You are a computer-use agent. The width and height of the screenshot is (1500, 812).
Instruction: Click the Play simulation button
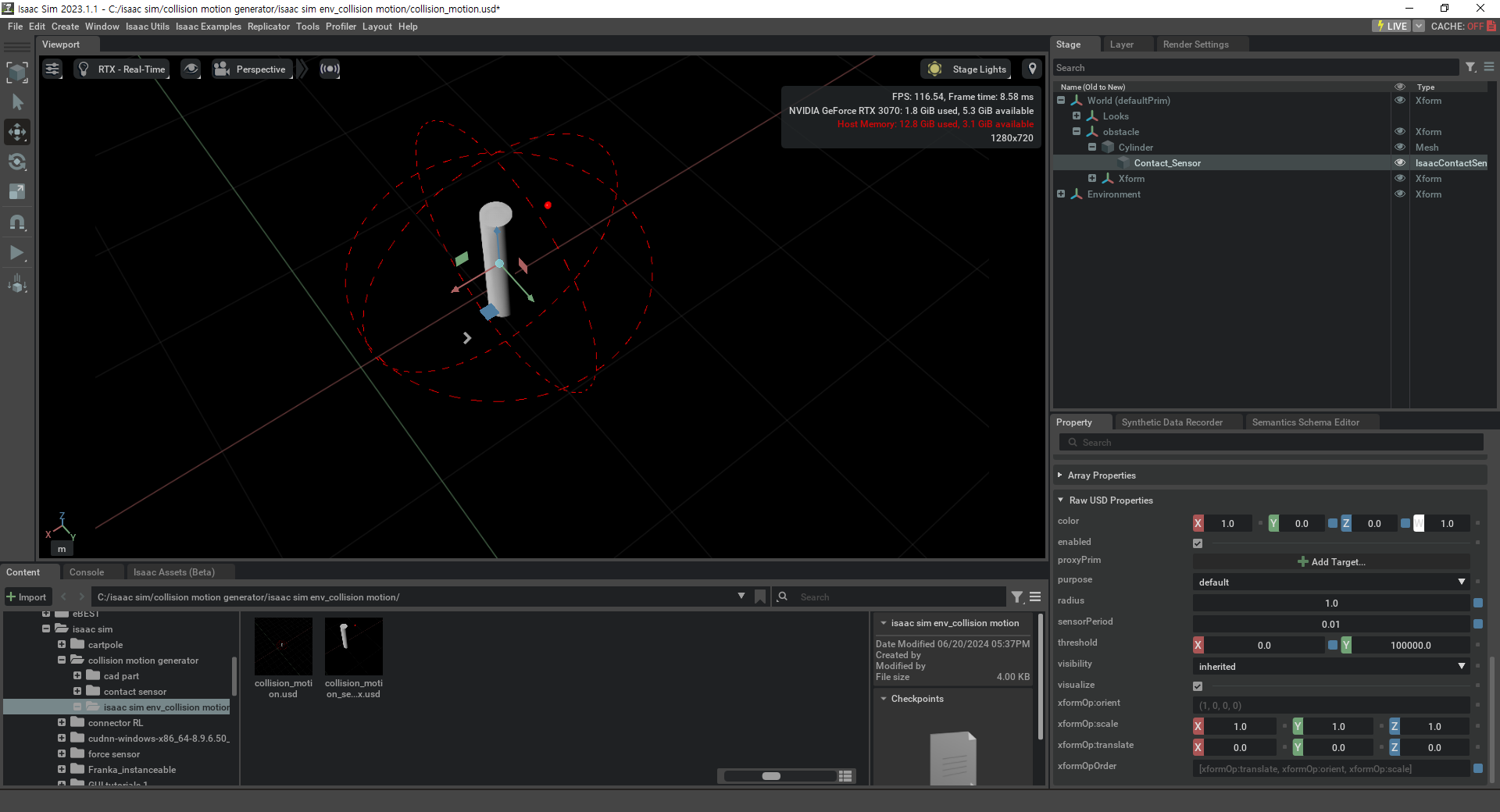point(17,253)
